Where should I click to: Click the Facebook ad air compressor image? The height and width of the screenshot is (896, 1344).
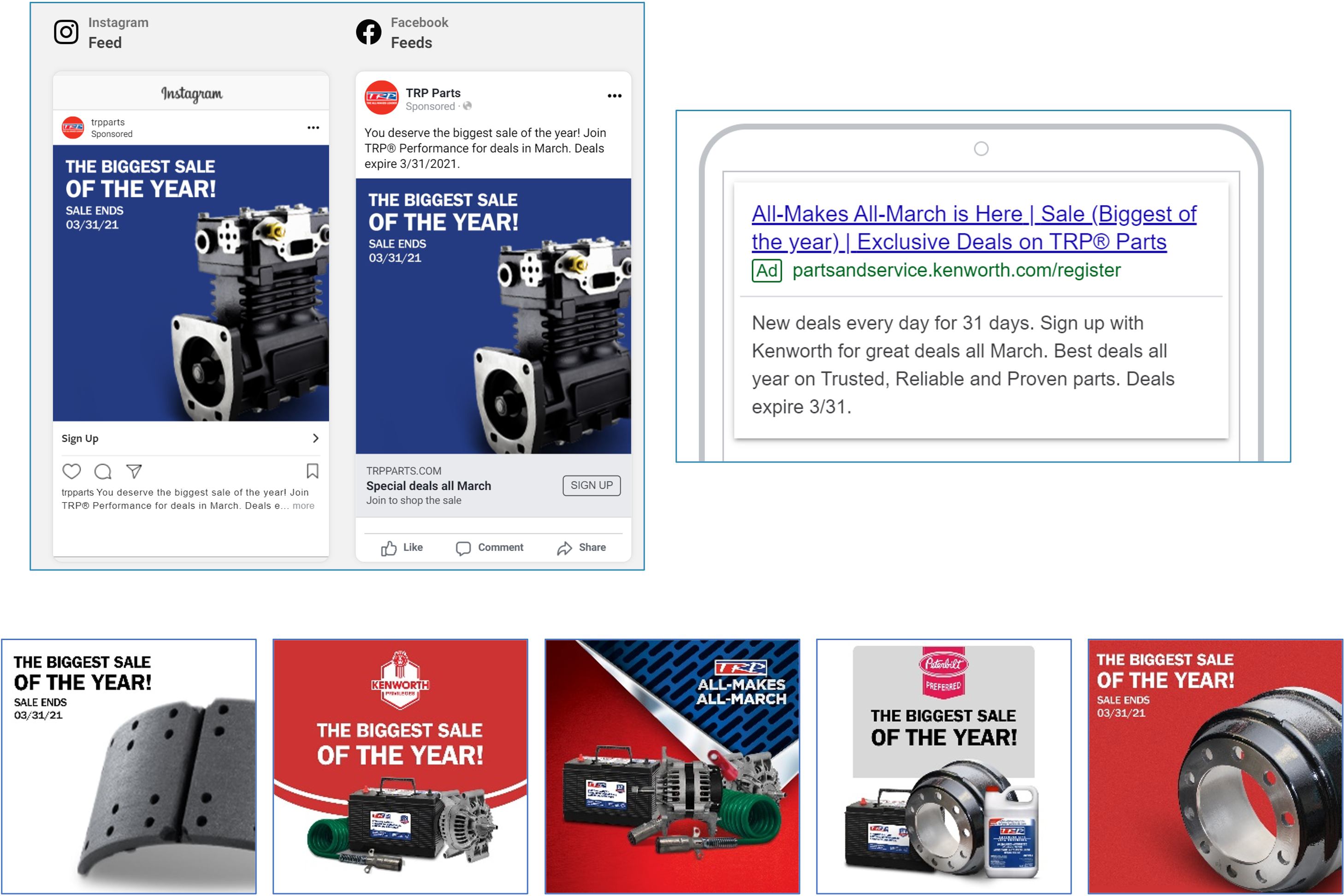pyautogui.click(x=493, y=316)
